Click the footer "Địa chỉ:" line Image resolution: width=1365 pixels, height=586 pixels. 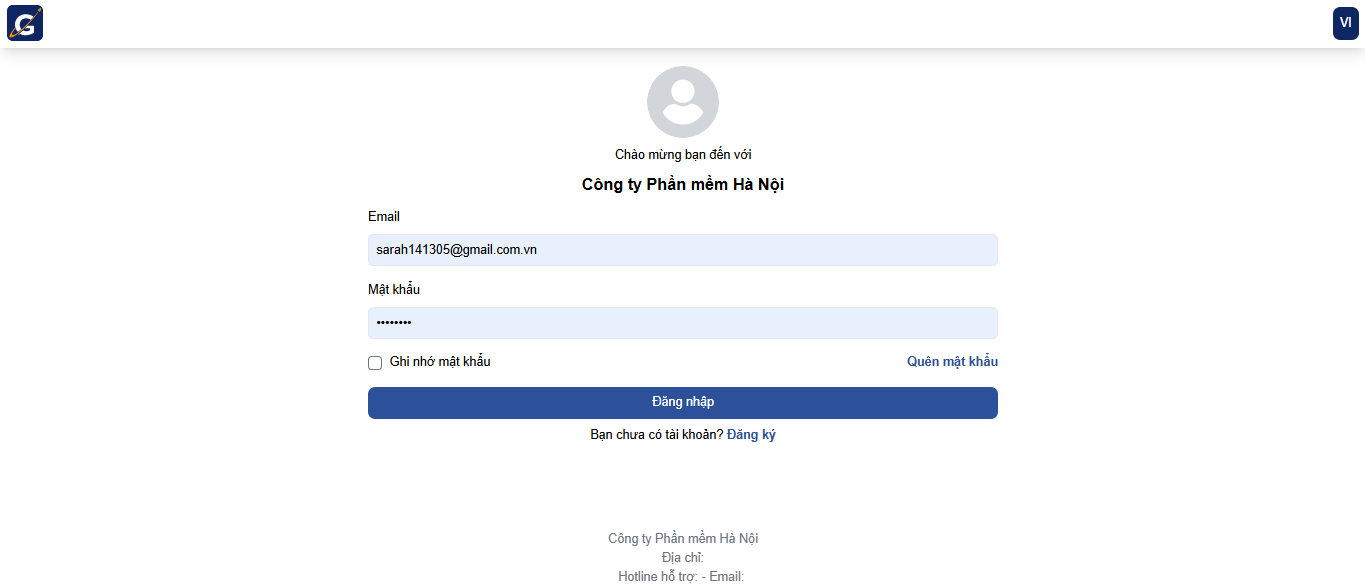pos(683,557)
